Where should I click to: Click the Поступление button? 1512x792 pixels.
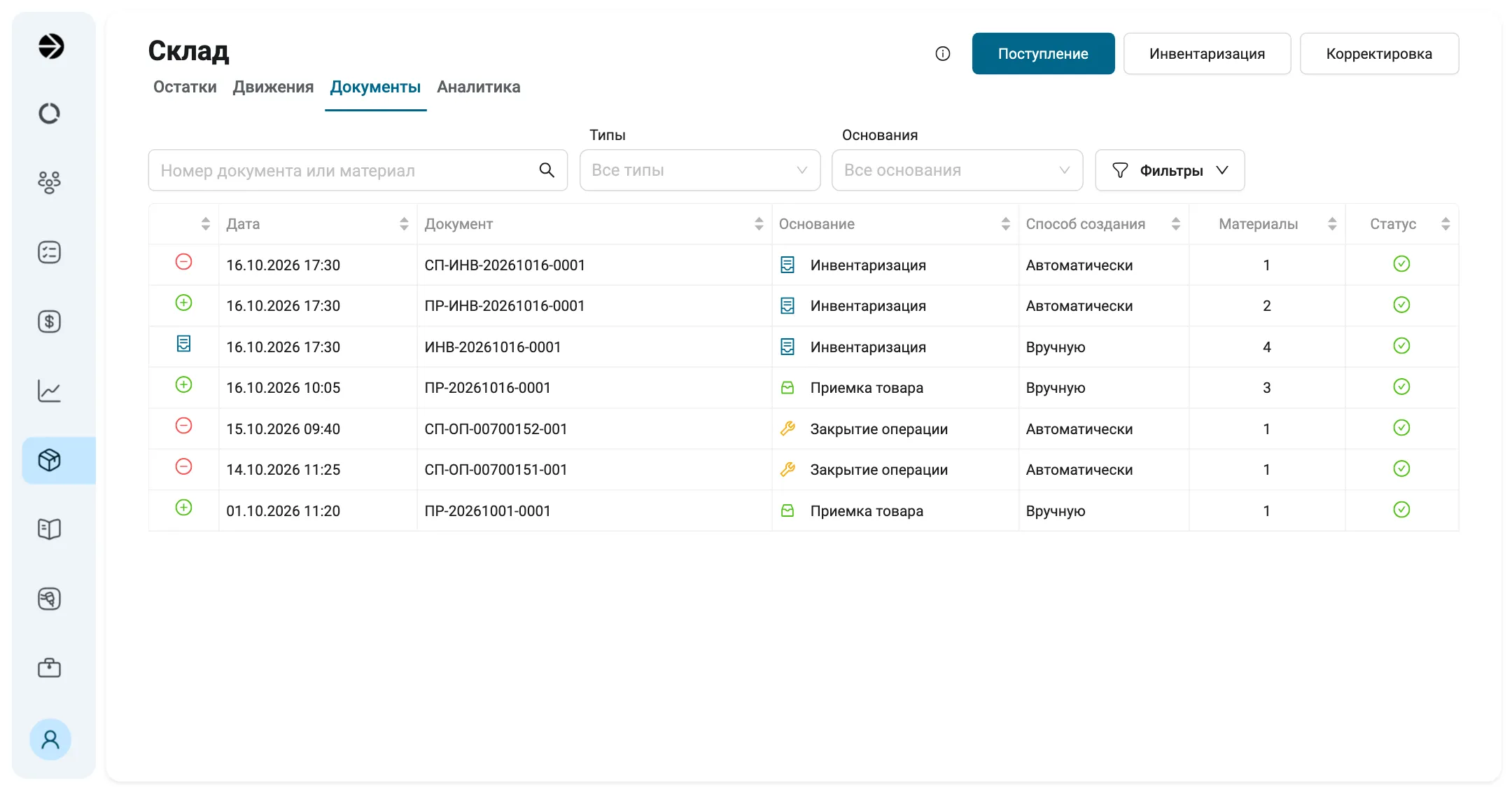point(1043,54)
